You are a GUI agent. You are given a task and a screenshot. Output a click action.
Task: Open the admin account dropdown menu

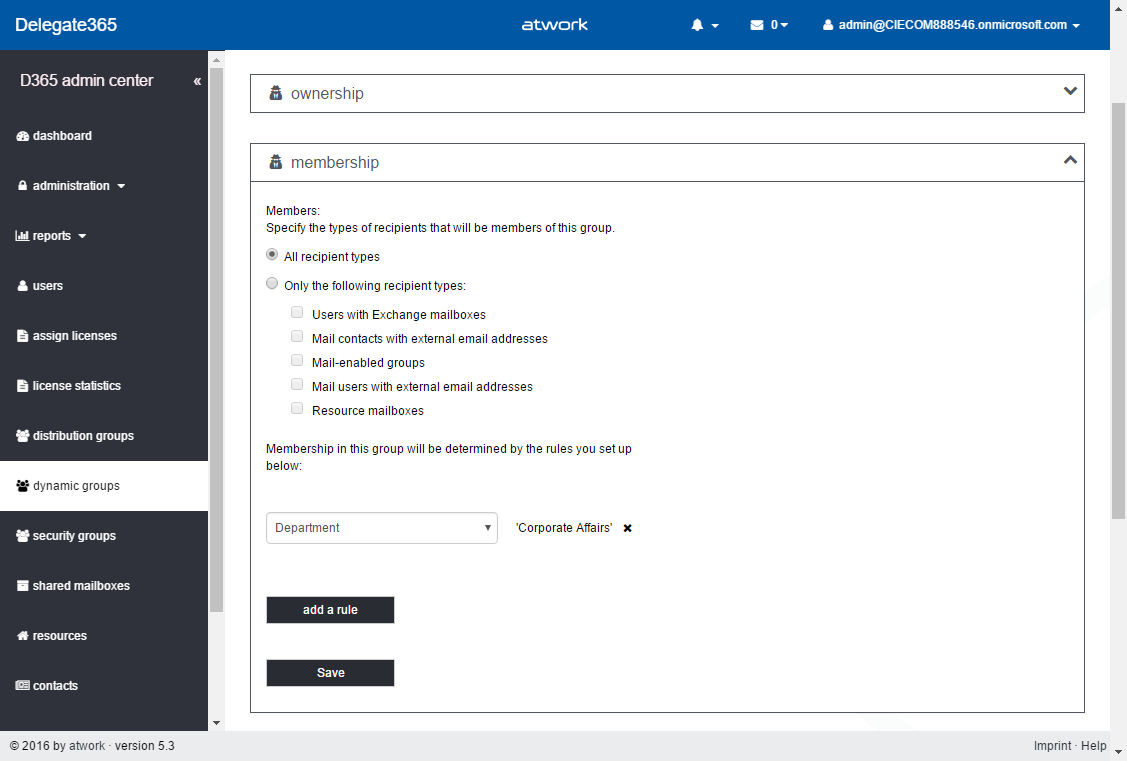(951, 25)
